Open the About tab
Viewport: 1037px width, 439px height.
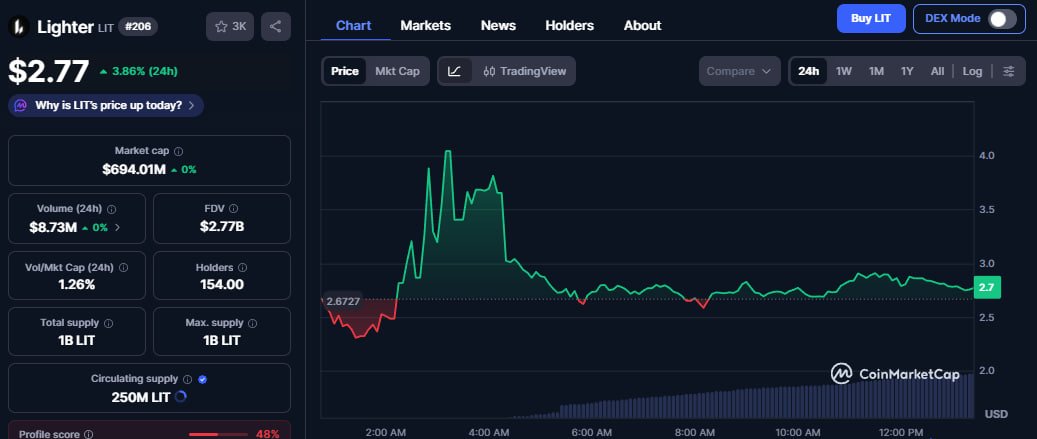[x=642, y=26]
